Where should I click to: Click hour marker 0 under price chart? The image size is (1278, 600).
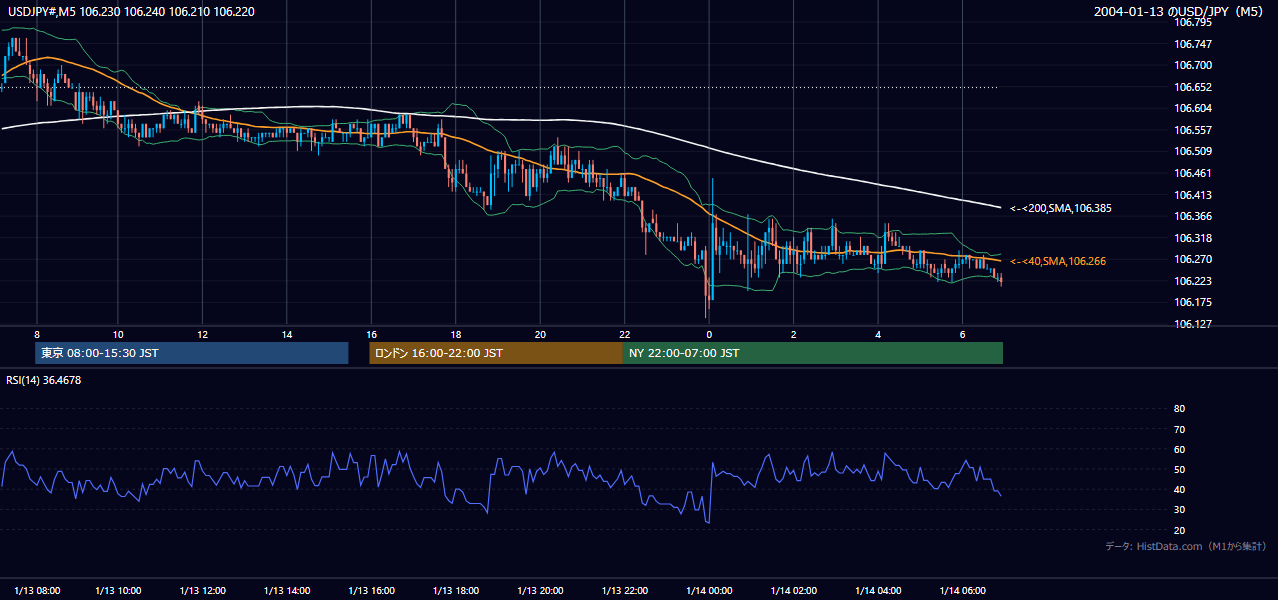(x=709, y=334)
